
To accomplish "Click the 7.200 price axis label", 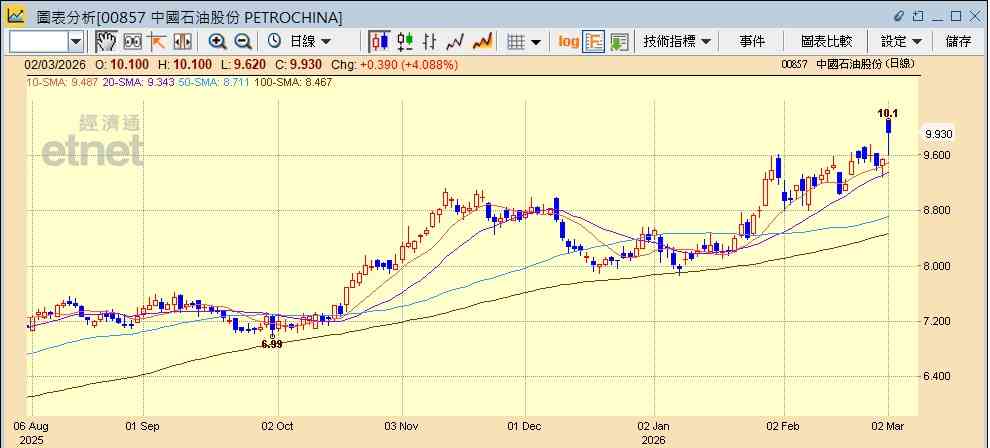I will coord(938,321).
